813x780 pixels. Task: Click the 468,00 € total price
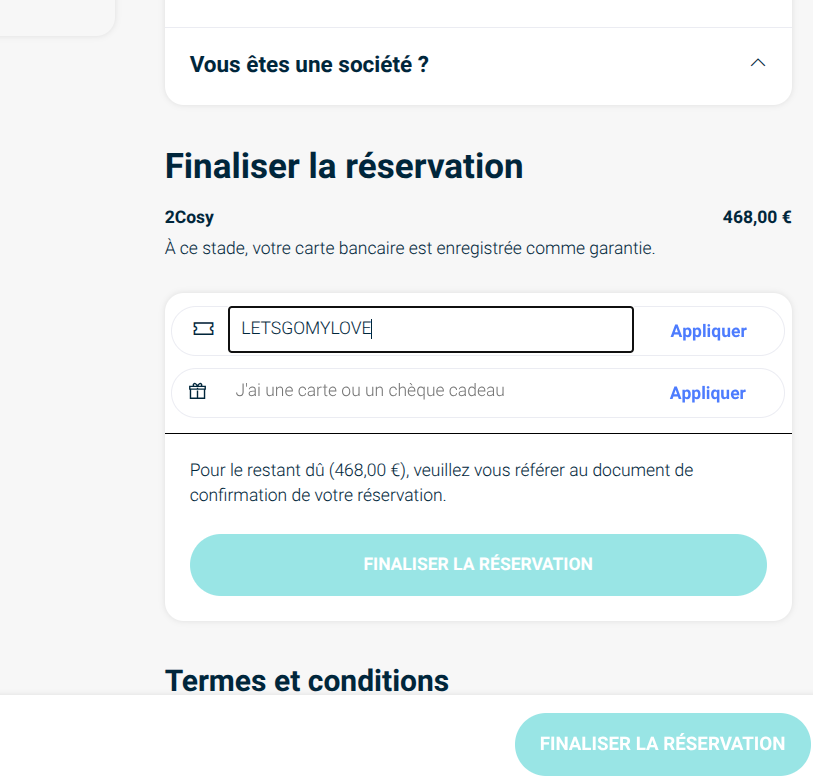(756, 217)
